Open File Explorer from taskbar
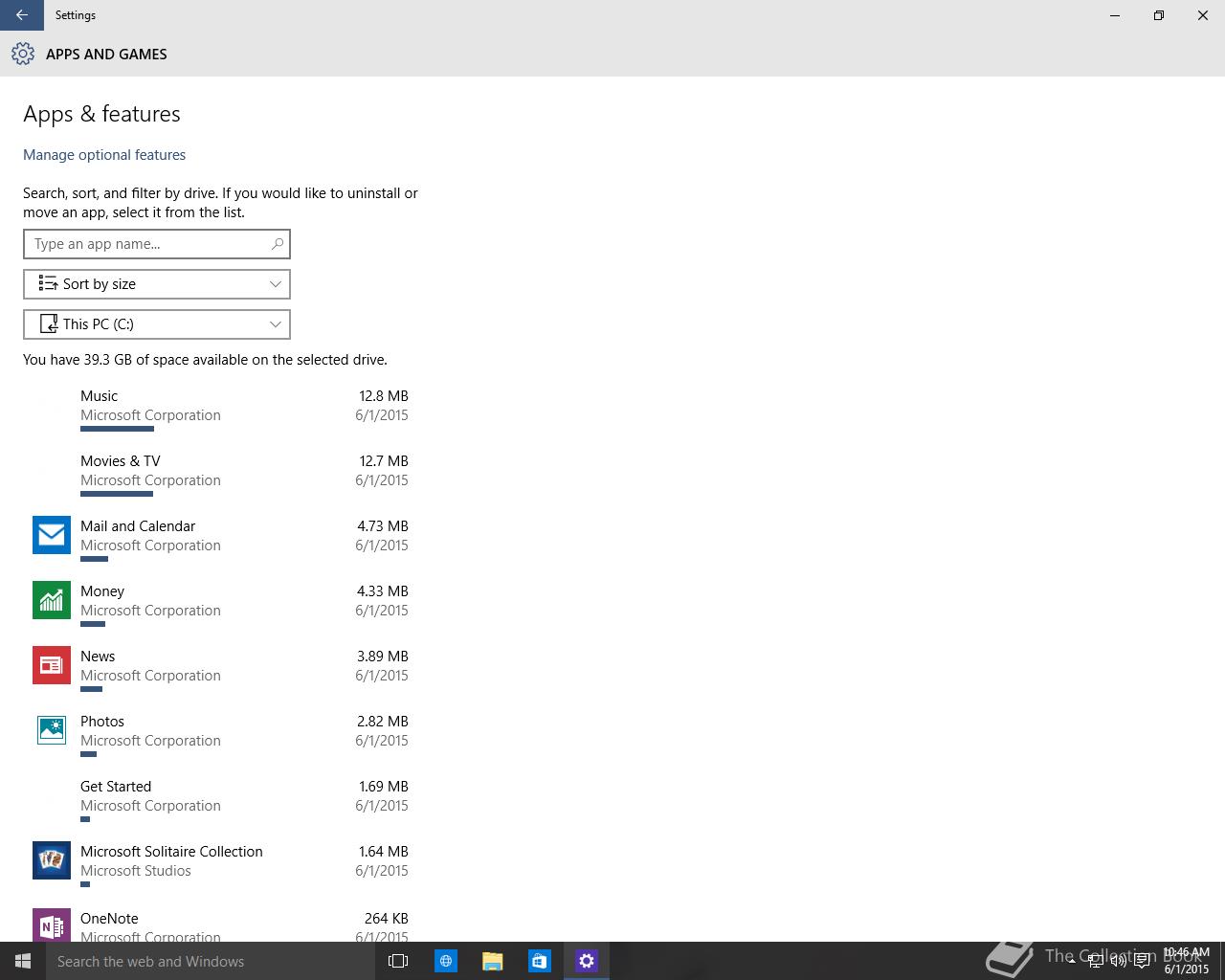This screenshot has width=1225, height=980. pos(493,961)
